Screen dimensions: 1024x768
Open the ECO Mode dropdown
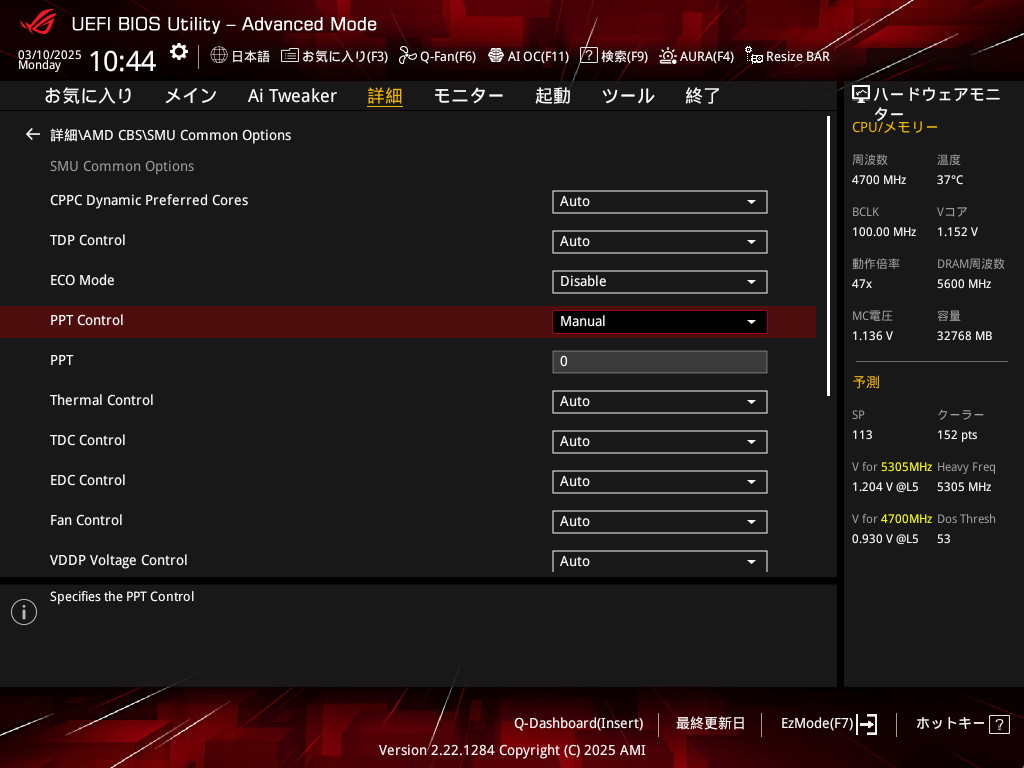pyautogui.click(x=660, y=281)
